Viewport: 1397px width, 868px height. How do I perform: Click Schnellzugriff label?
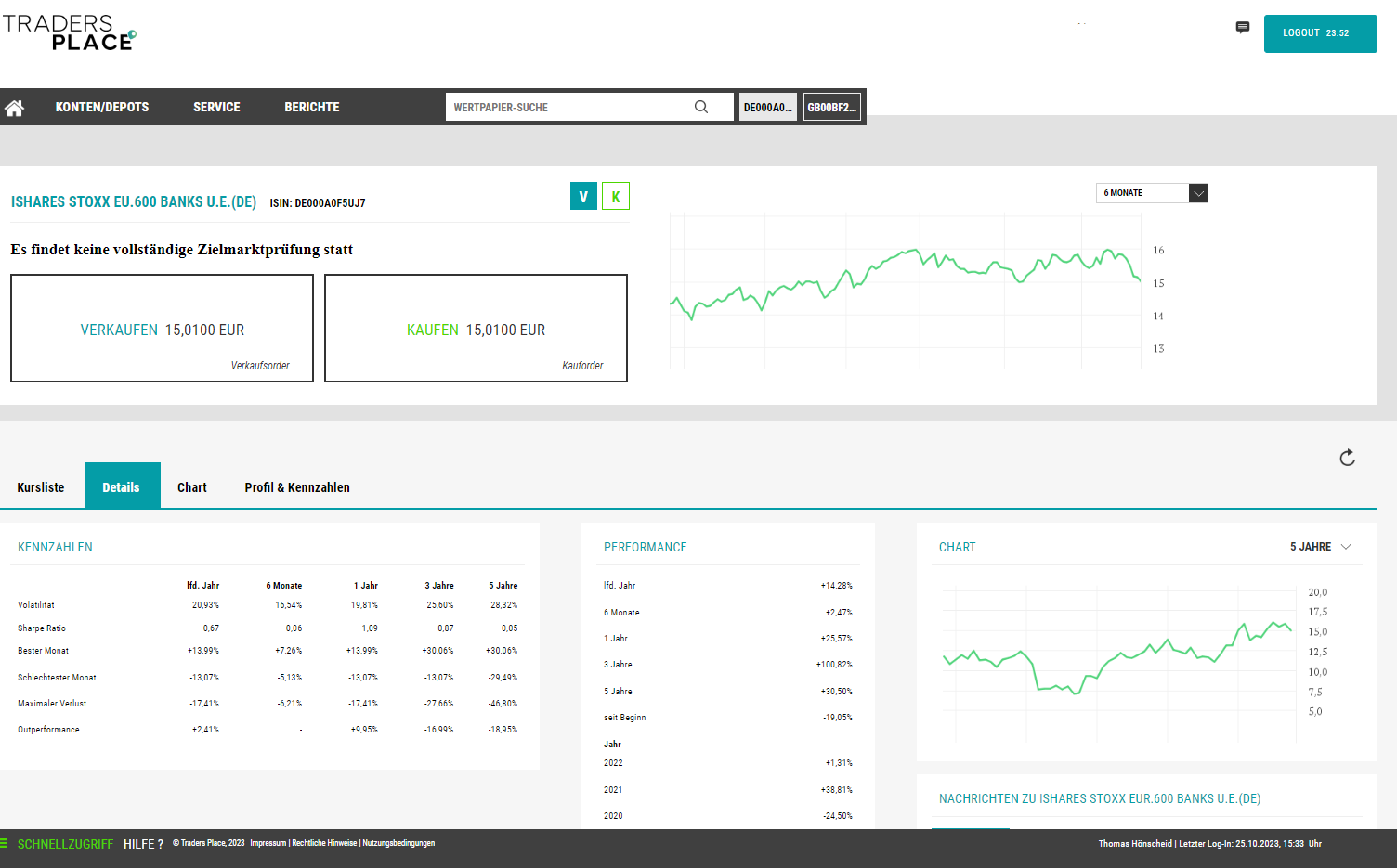coord(65,844)
